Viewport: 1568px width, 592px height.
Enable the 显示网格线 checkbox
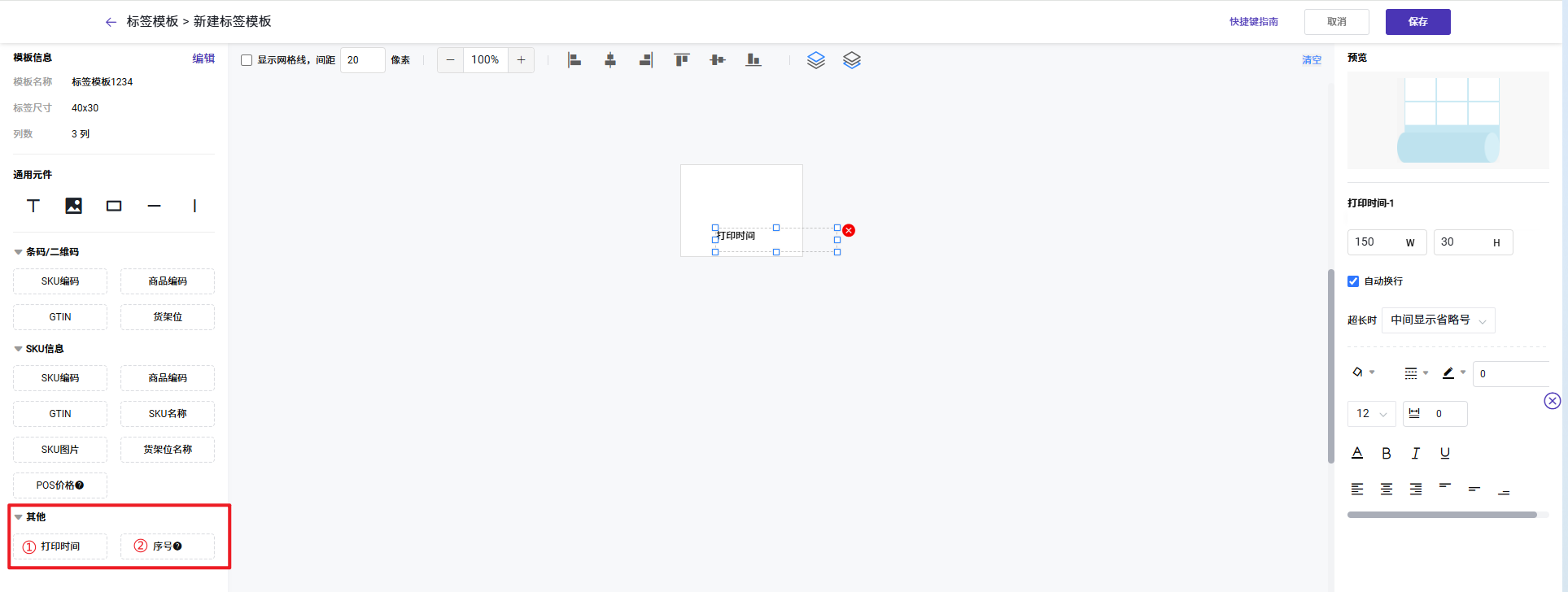click(x=247, y=60)
